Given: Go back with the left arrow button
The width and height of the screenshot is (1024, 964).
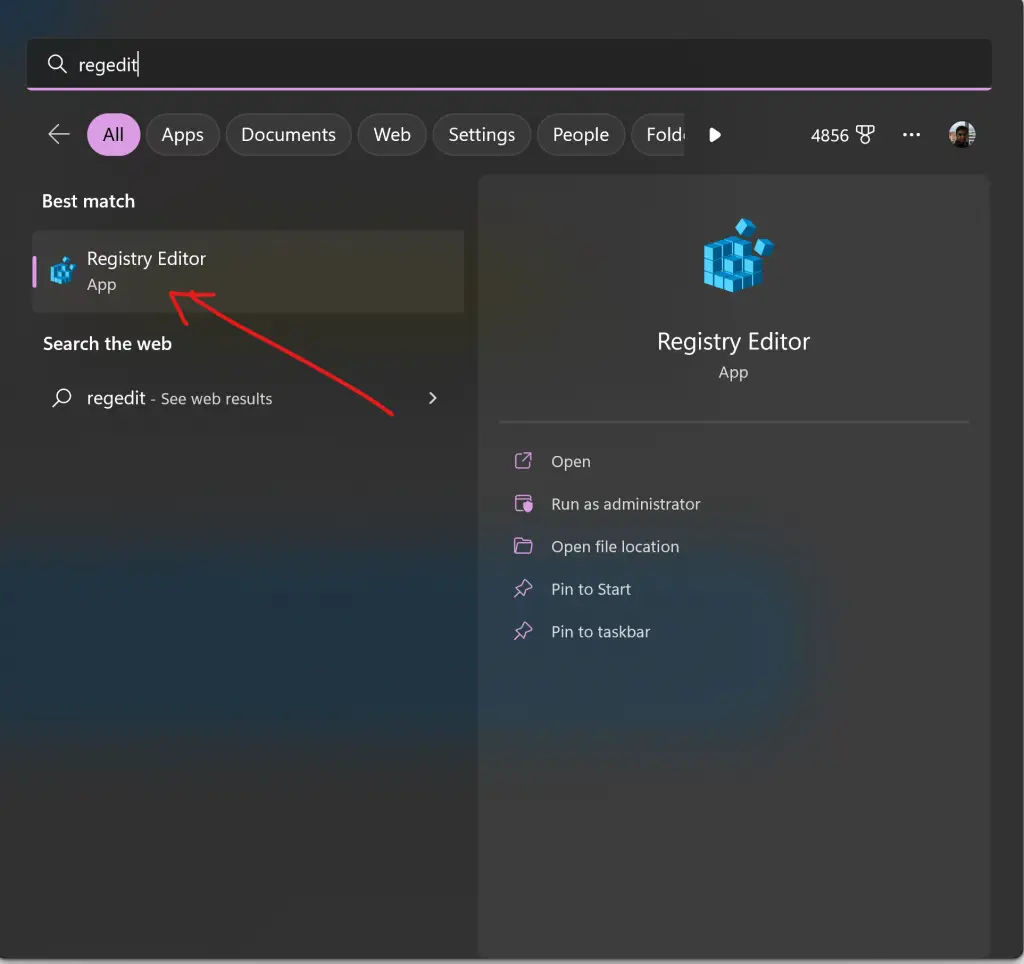Looking at the screenshot, I should tap(59, 135).
